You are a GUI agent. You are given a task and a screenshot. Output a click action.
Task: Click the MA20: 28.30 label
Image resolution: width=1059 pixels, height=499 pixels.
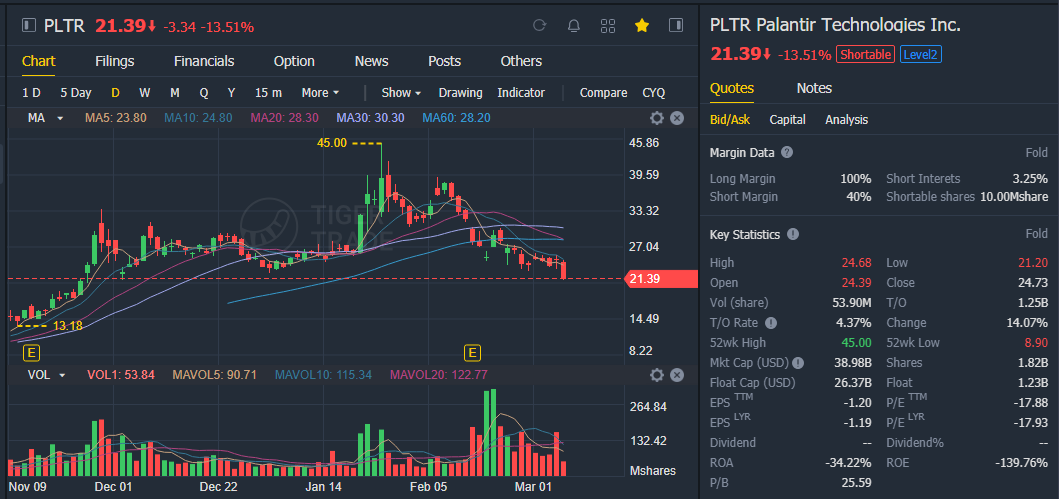(284, 118)
